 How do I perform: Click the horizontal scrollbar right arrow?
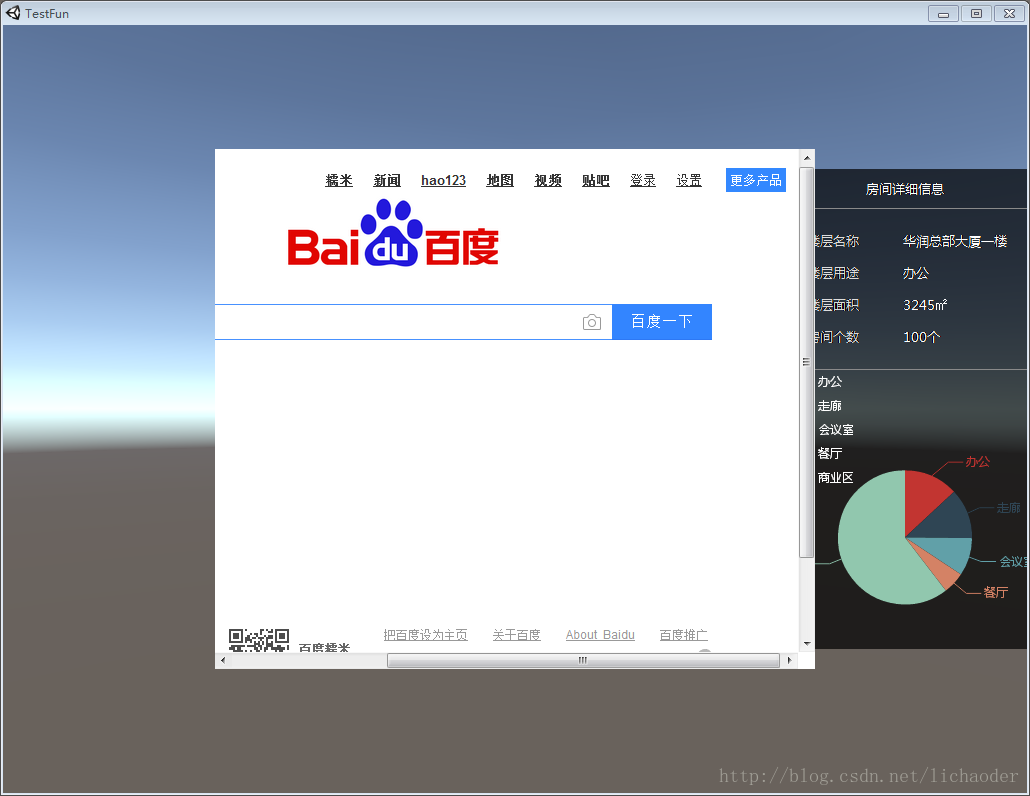coord(789,660)
